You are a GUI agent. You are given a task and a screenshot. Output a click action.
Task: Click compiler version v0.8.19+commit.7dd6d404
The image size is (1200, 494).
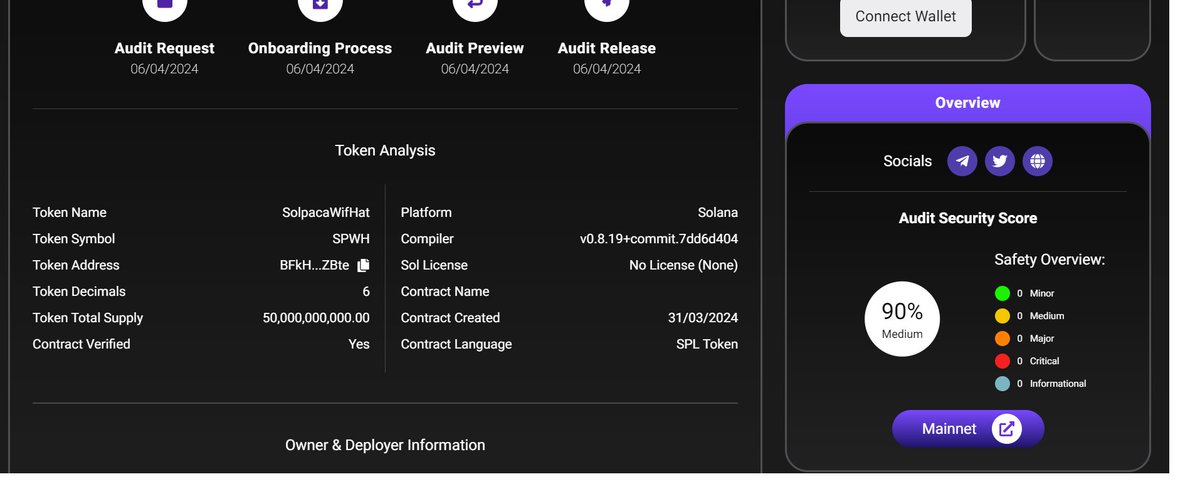tap(659, 239)
